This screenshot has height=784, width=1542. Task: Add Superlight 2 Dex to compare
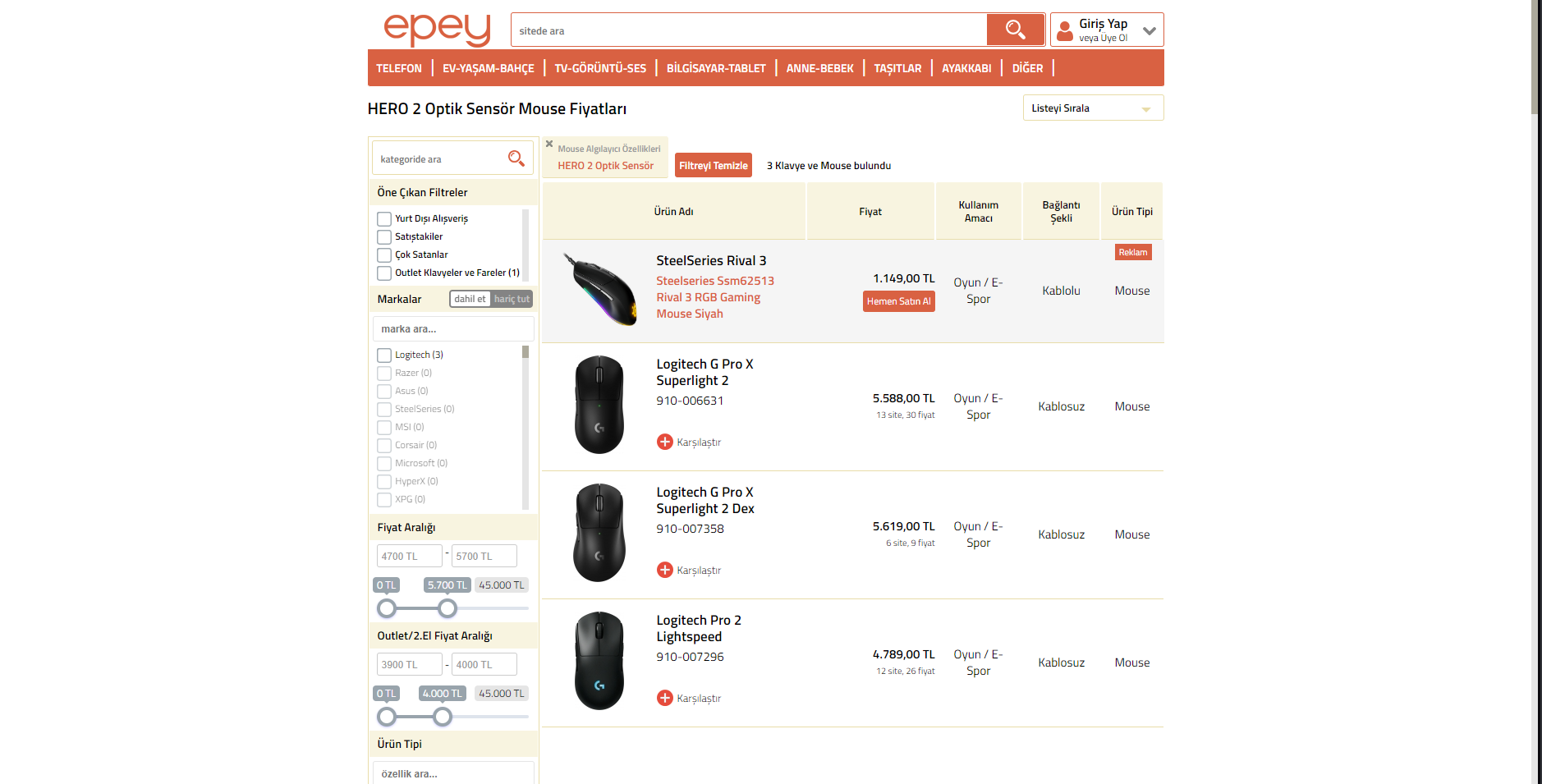[x=665, y=570]
